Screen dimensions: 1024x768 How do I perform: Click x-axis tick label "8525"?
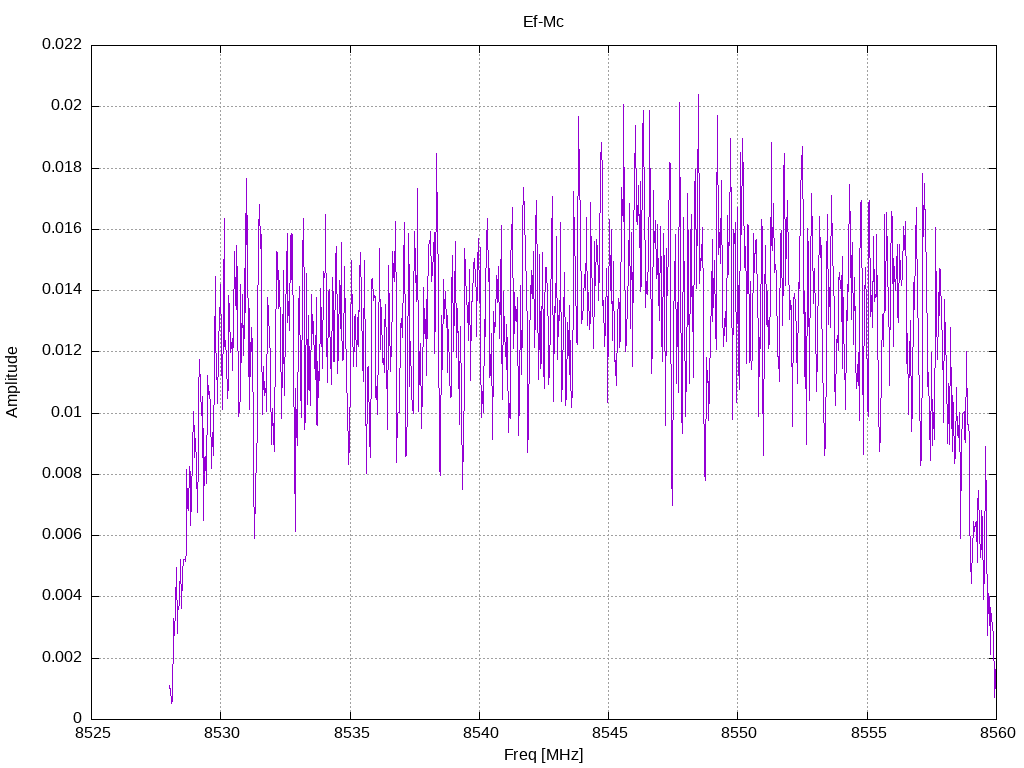[93, 733]
